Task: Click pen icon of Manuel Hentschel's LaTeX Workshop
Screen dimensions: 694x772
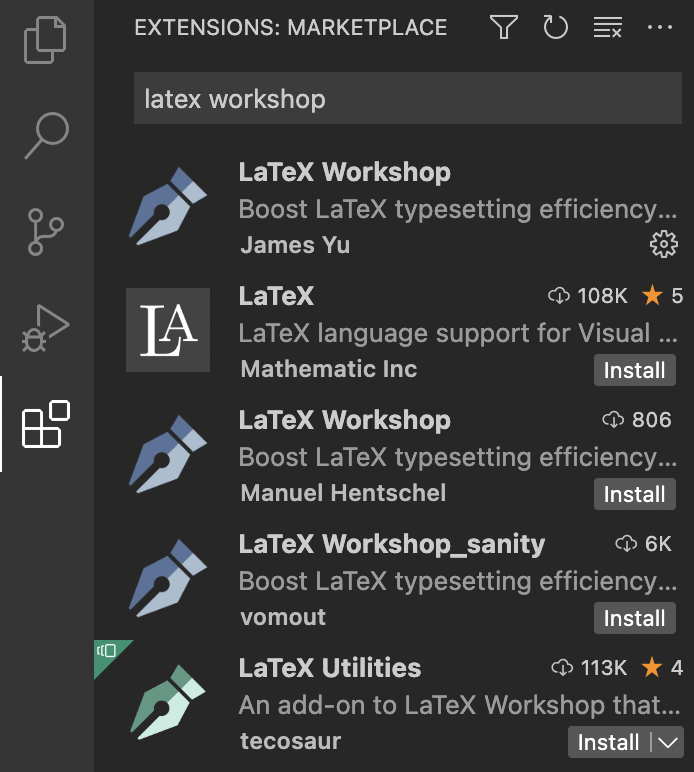Action: [168, 454]
